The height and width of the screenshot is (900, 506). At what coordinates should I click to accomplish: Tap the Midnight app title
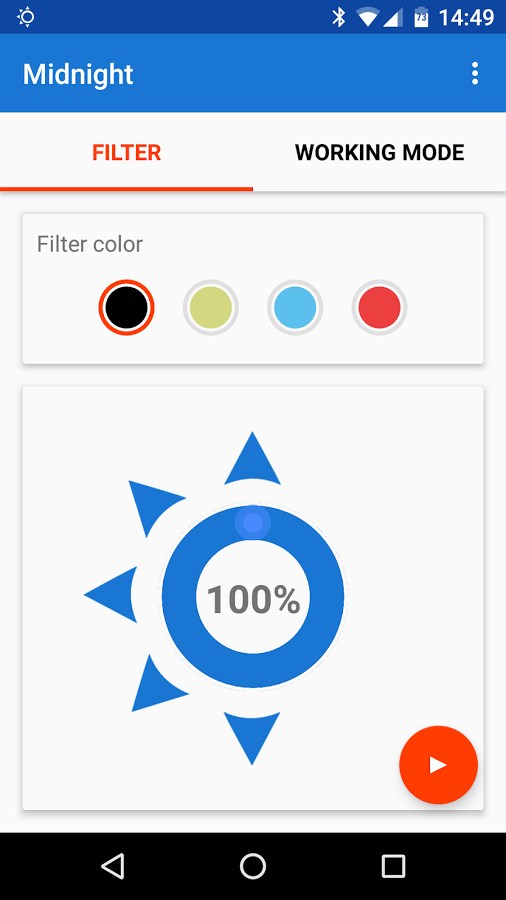pyautogui.click(x=78, y=75)
